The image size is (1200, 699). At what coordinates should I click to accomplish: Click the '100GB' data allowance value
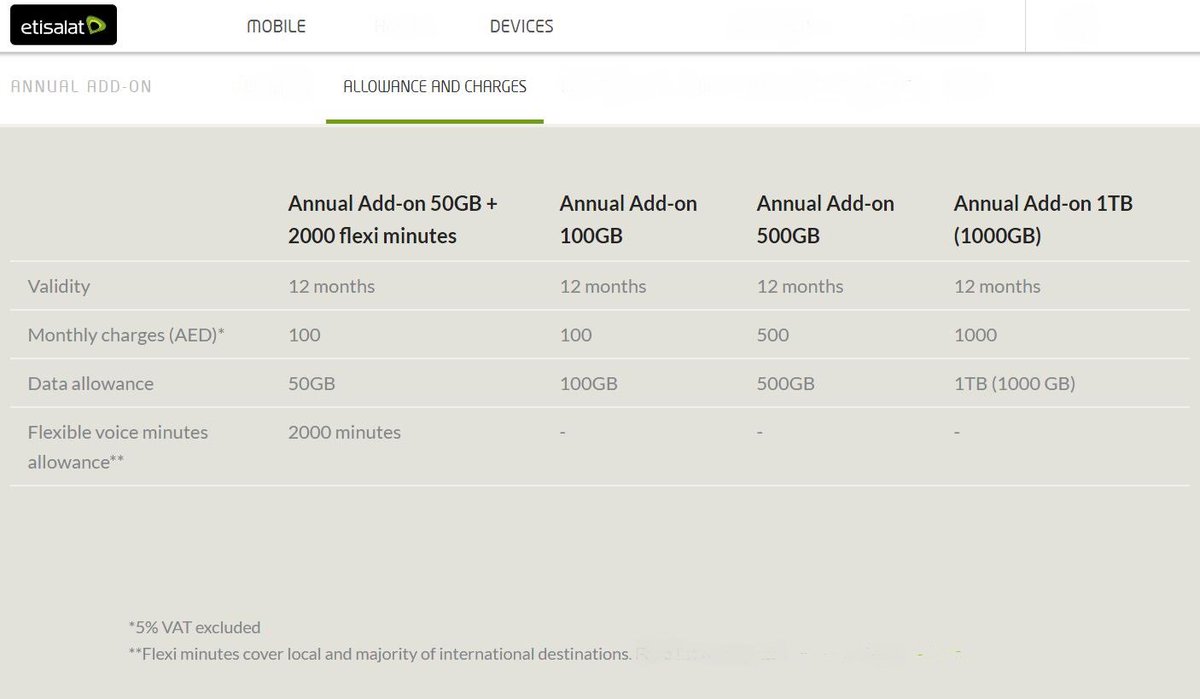589,383
